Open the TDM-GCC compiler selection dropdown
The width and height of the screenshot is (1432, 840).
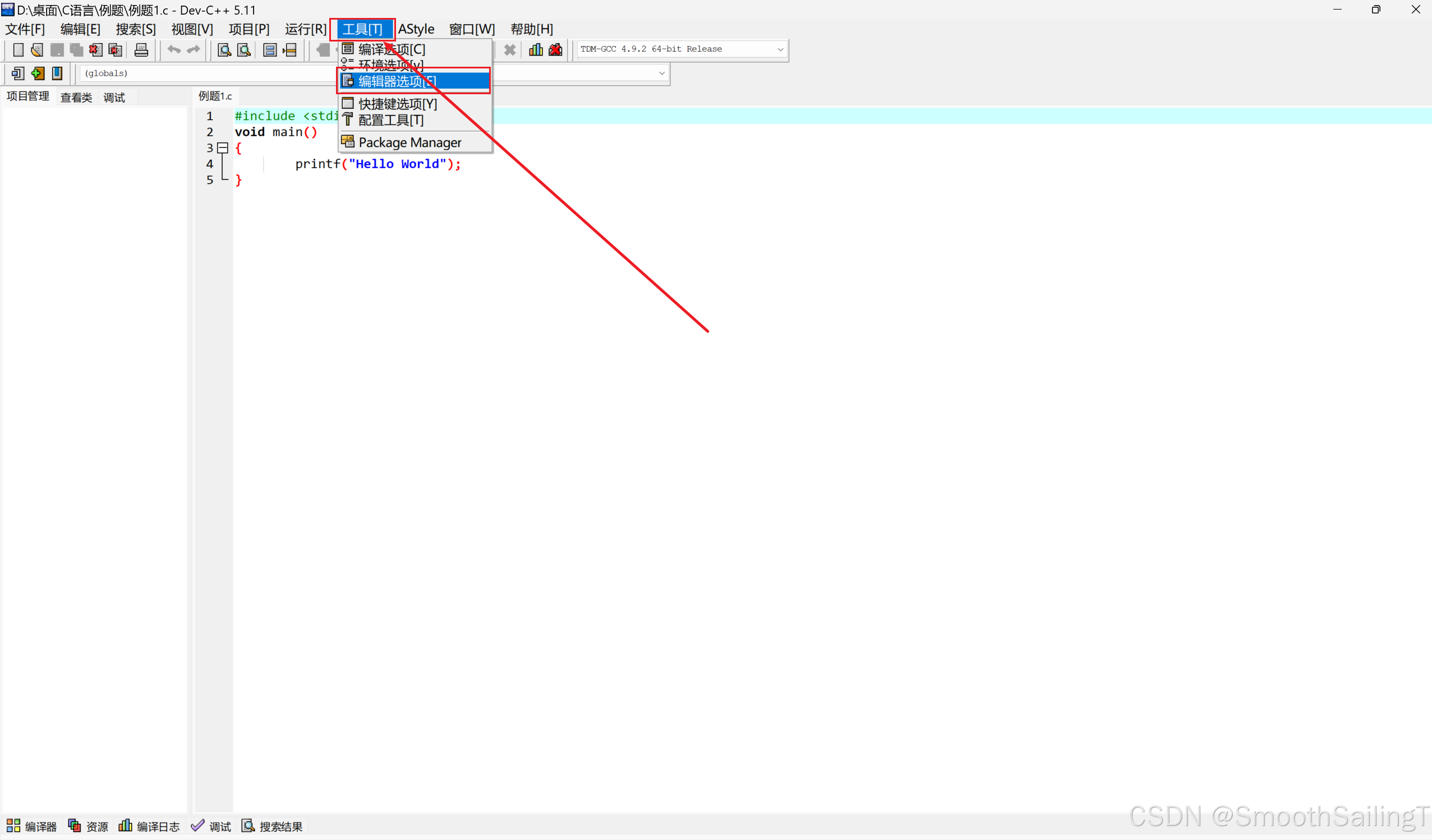[x=780, y=49]
